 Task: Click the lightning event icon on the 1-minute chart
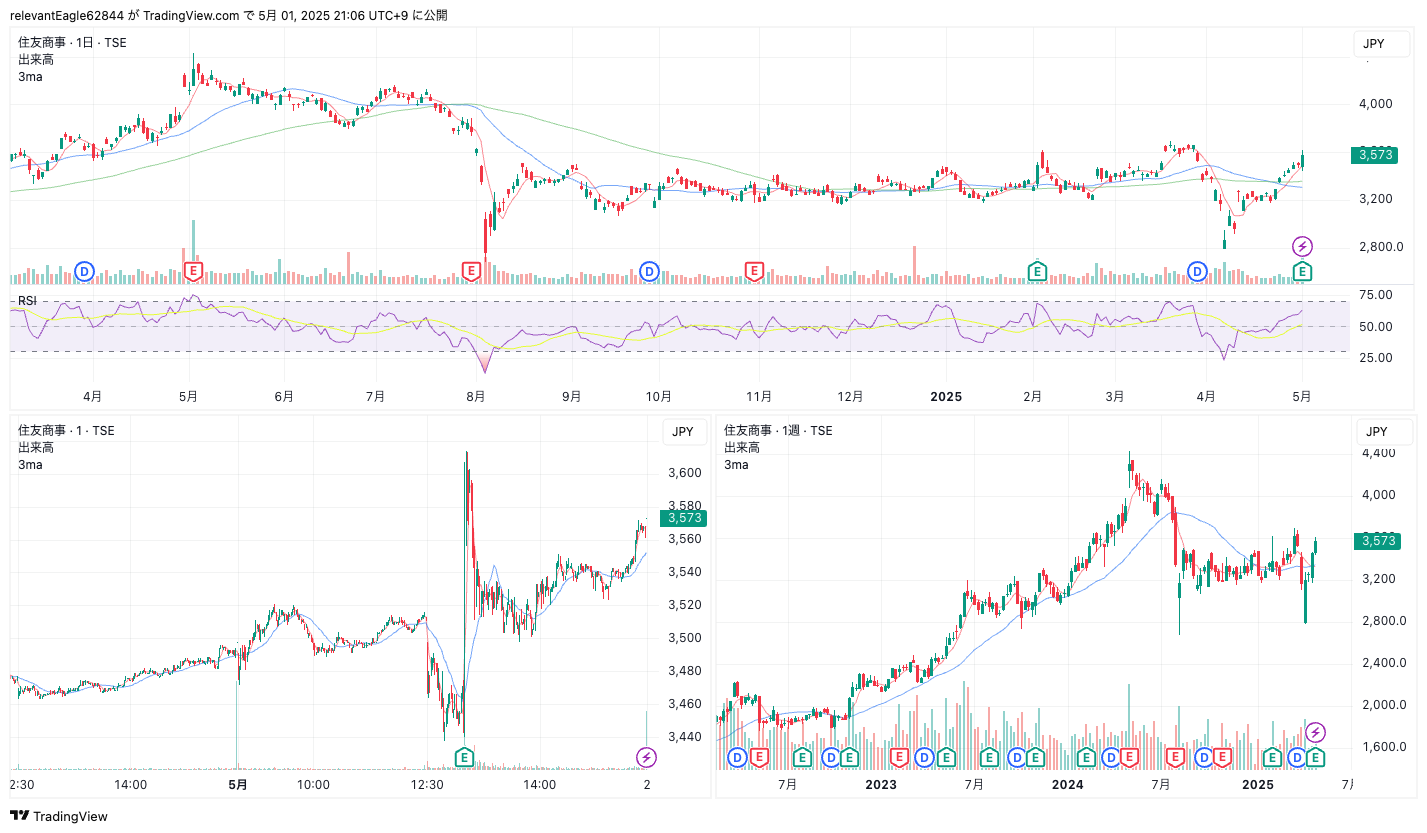point(647,757)
